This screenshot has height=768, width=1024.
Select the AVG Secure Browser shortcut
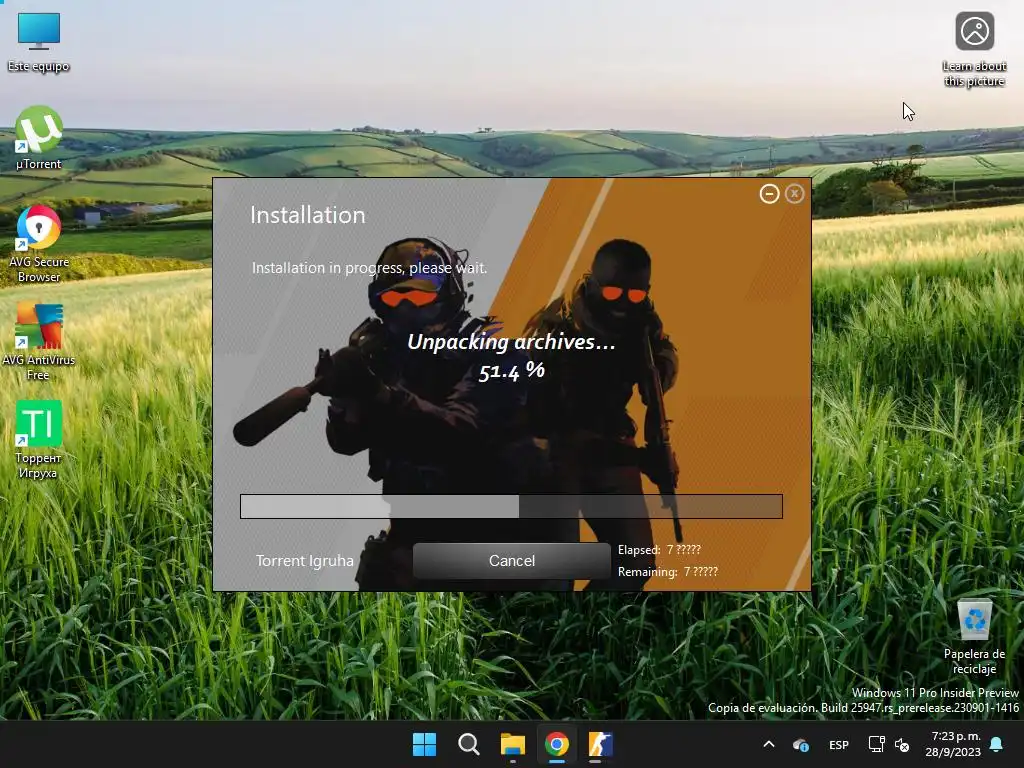(x=39, y=244)
